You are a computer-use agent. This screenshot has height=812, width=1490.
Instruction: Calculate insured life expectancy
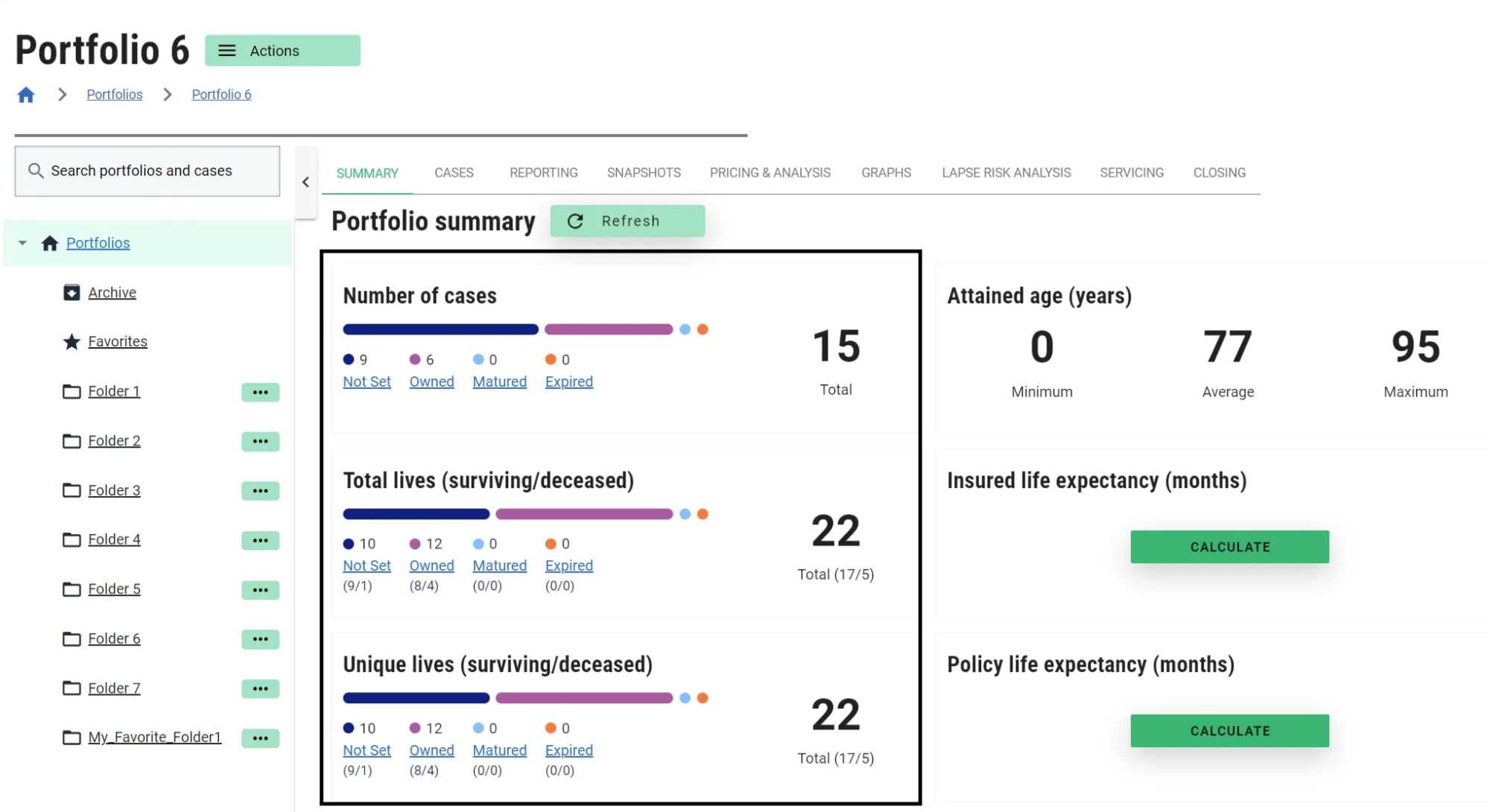[1229, 547]
